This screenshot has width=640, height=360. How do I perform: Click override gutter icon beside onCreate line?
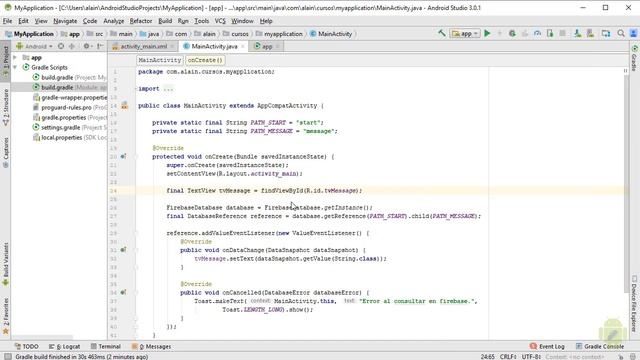(123, 156)
